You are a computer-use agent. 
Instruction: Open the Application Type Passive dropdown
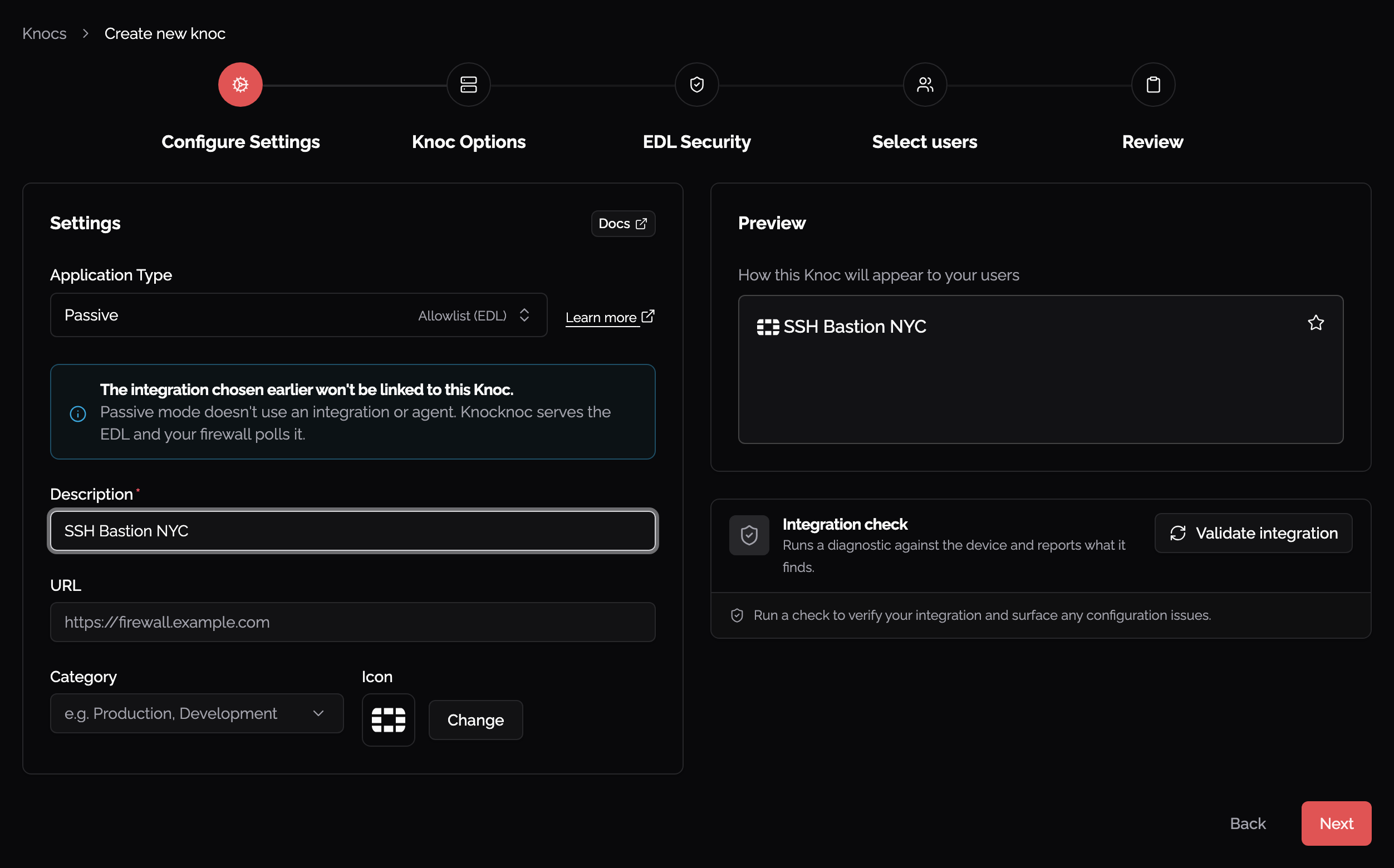coord(298,315)
